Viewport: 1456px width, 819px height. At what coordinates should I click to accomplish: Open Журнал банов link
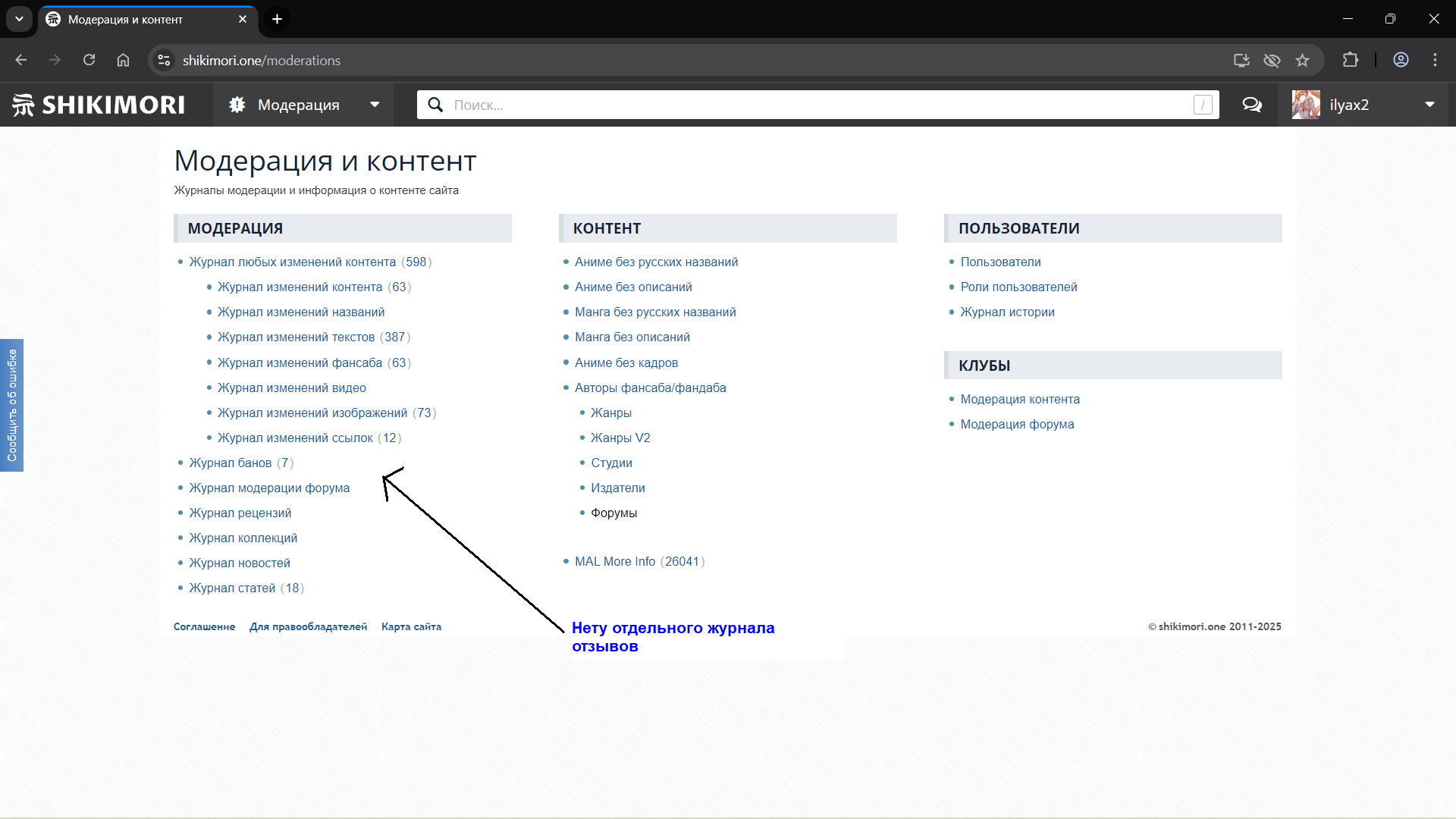pyautogui.click(x=230, y=463)
